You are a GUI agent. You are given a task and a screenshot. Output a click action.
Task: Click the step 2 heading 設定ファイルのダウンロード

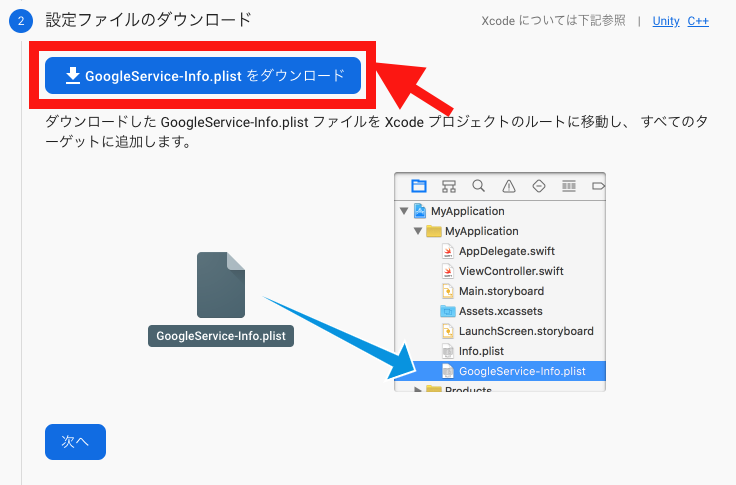pos(149,20)
